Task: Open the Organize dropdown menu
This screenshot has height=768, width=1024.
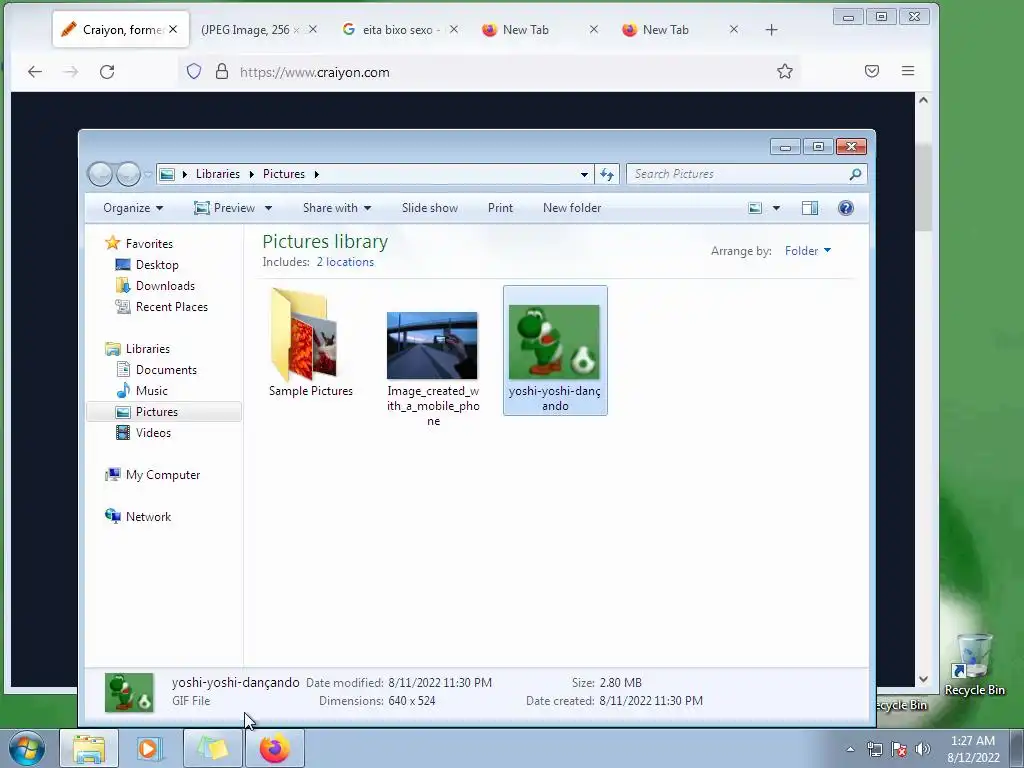Action: click(x=133, y=208)
